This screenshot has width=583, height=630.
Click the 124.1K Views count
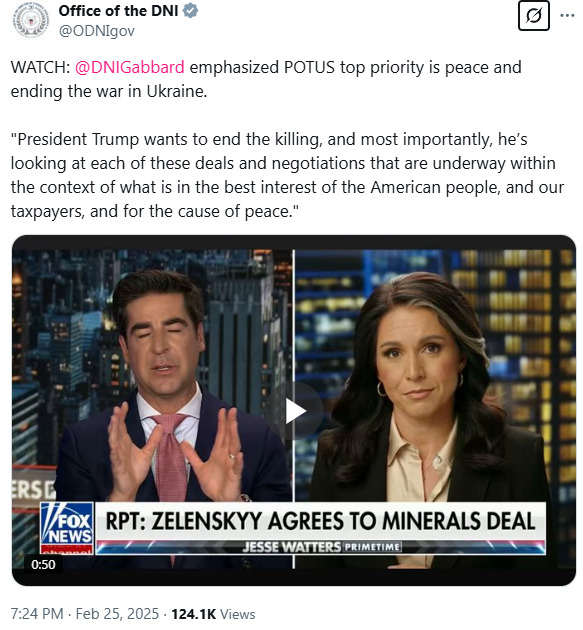point(213,614)
